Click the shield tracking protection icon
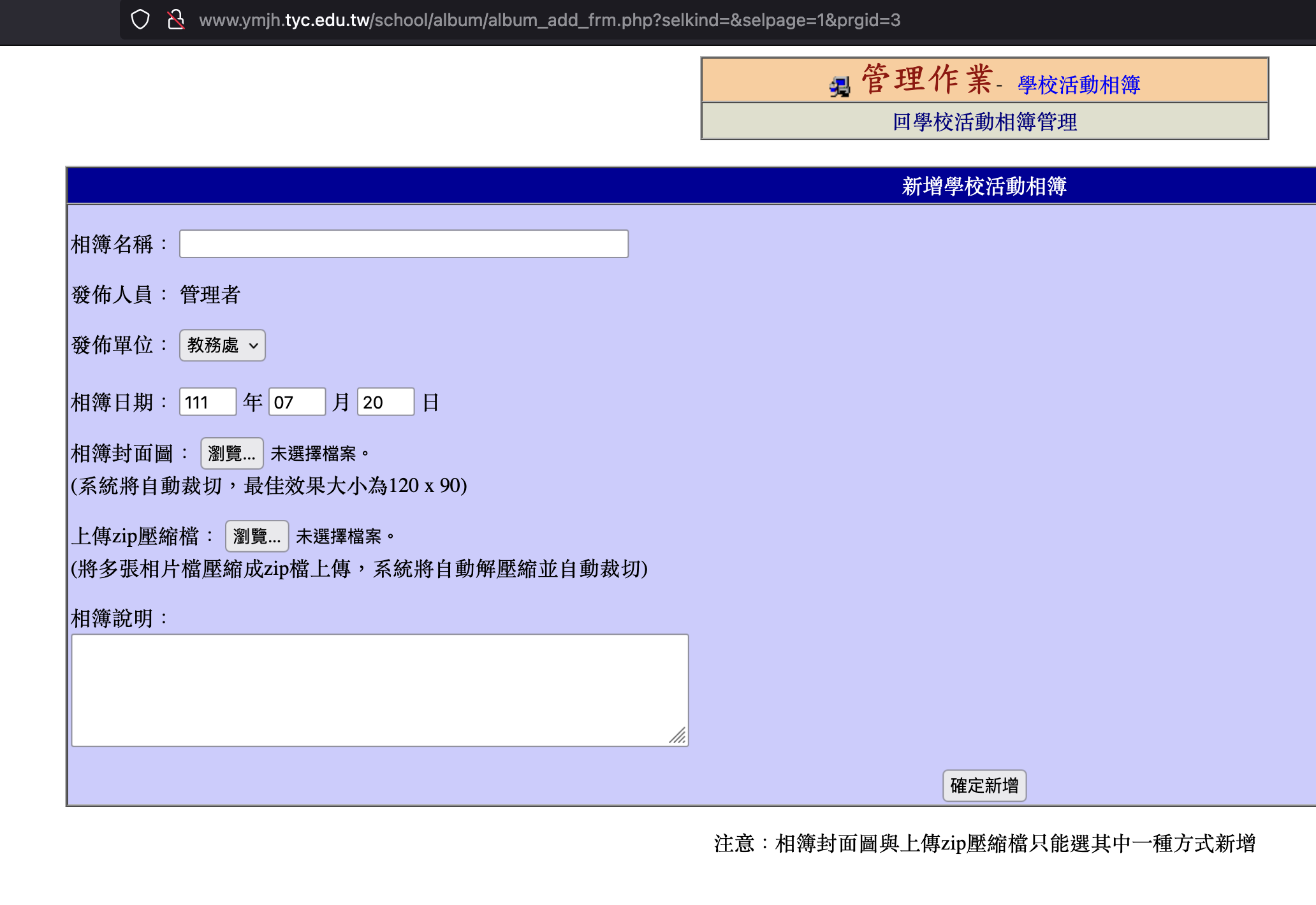Image resolution: width=1316 pixels, height=905 pixels. point(140,20)
